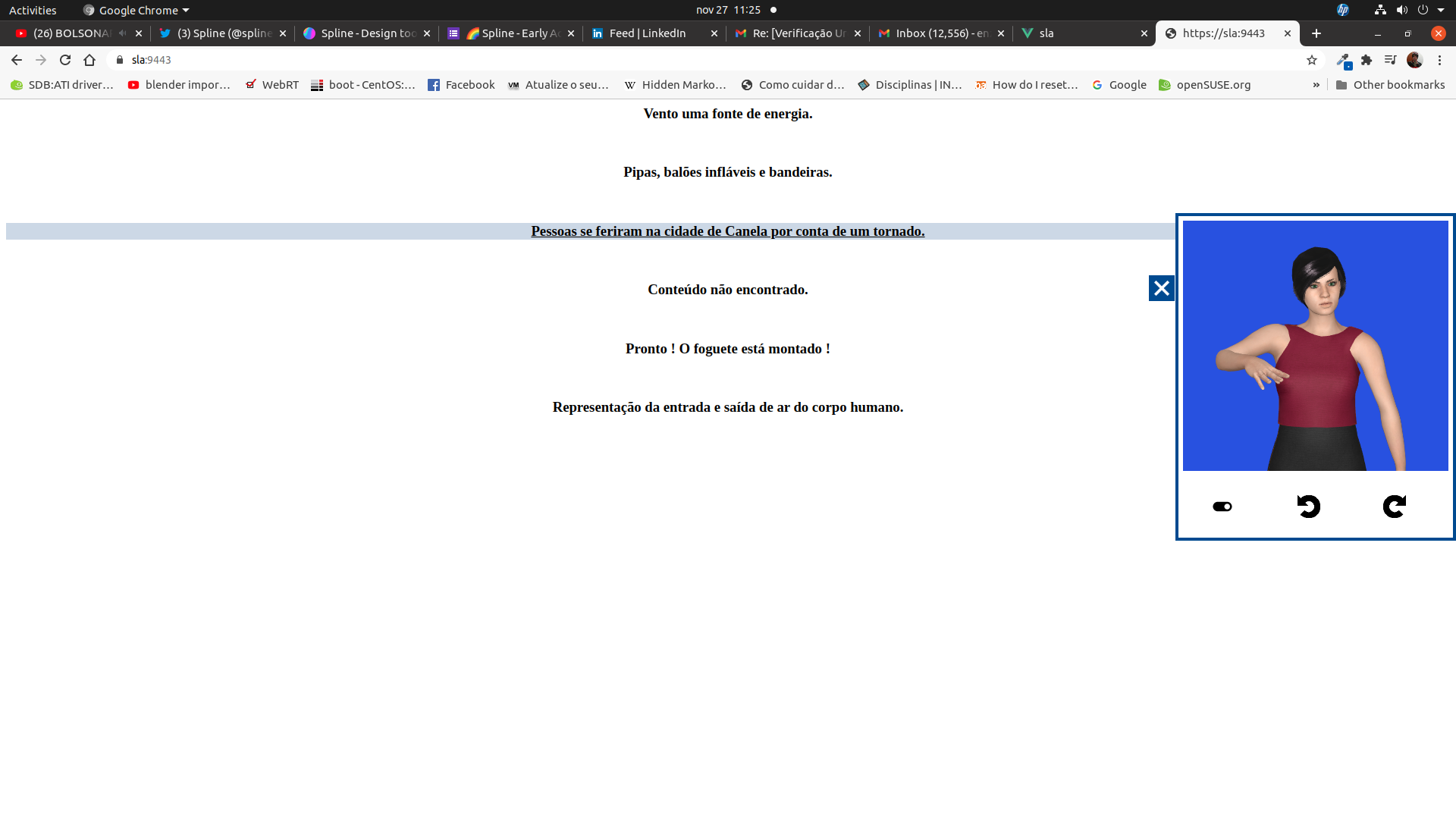Open a new browser tab

[x=1316, y=33]
